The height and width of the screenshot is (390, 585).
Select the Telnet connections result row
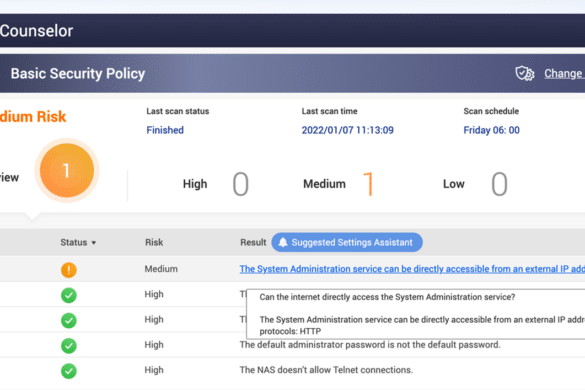pyautogui.click(x=292, y=370)
